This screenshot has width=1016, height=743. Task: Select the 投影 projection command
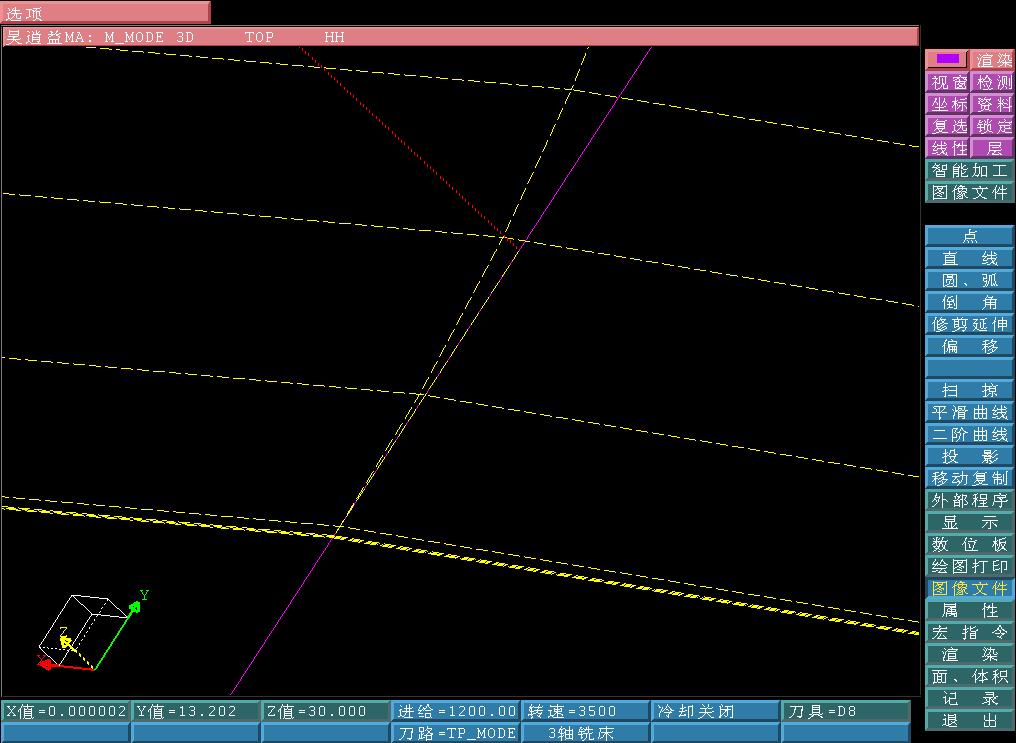coord(970,456)
